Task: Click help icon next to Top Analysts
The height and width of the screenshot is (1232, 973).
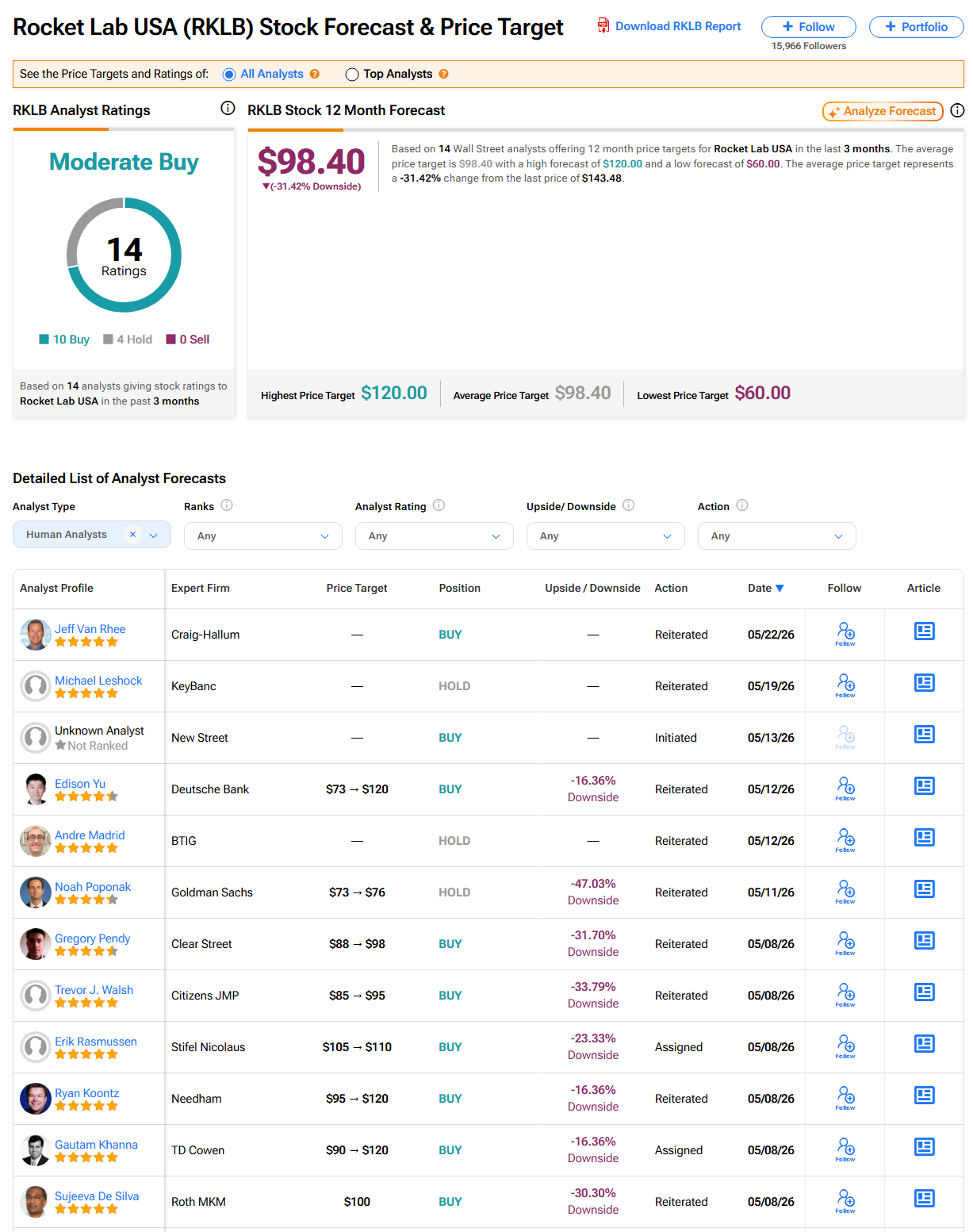Action: point(444,74)
